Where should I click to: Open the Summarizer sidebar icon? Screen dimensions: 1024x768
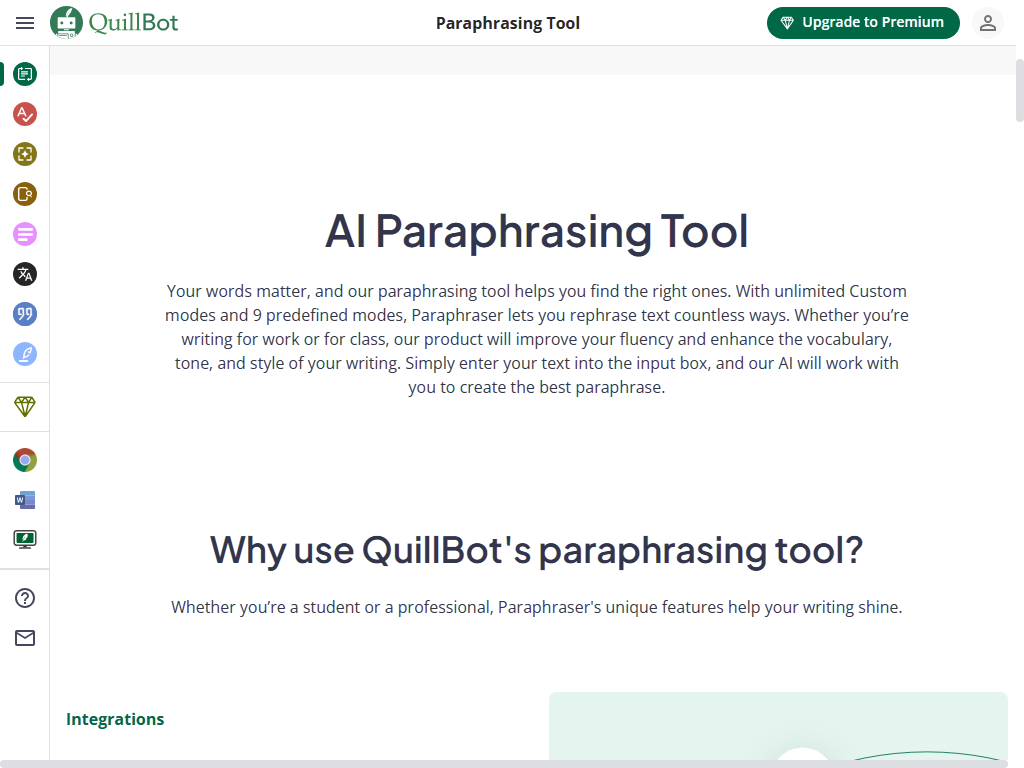coord(25,234)
